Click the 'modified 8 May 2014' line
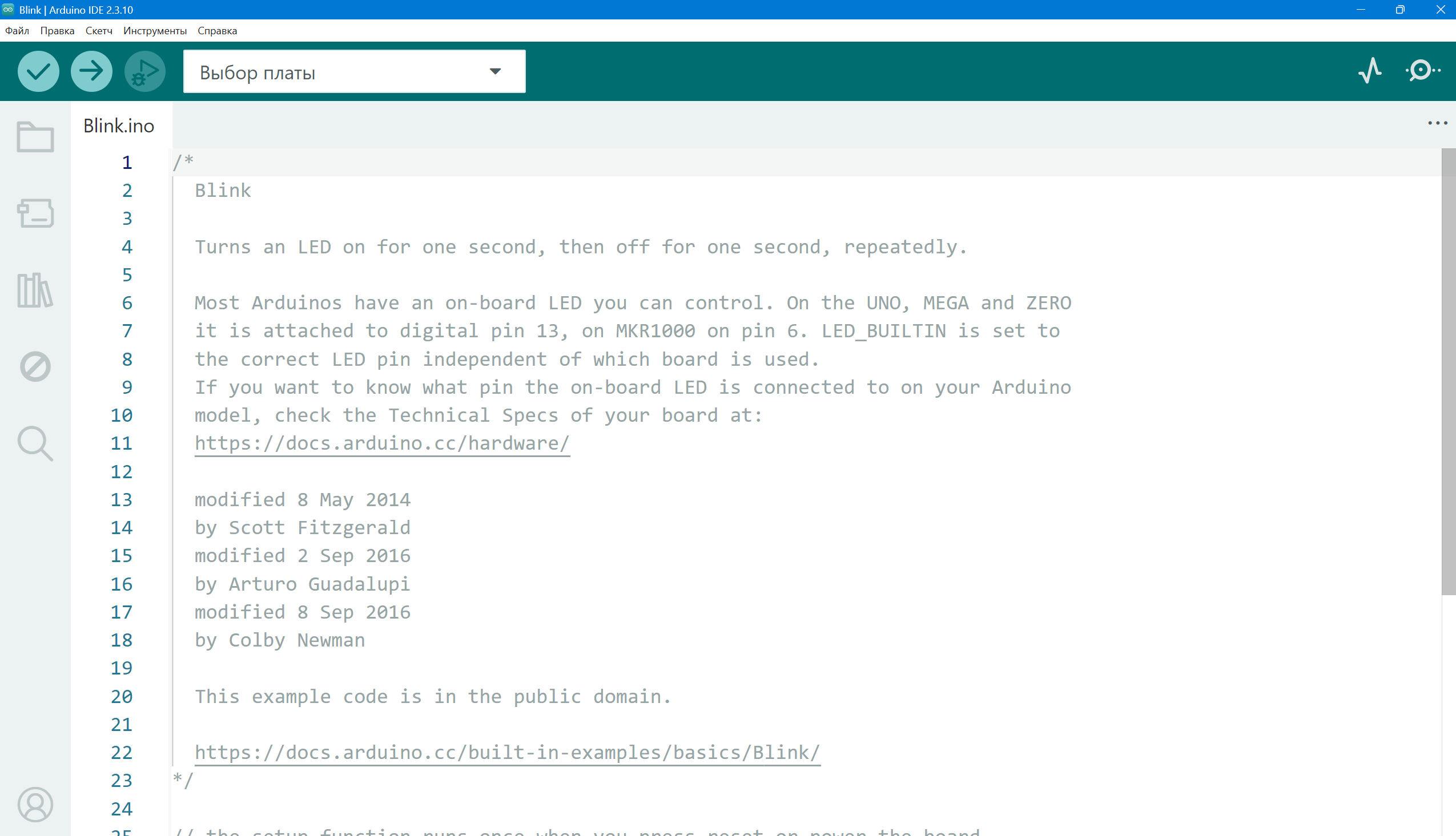 pos(303,499)
